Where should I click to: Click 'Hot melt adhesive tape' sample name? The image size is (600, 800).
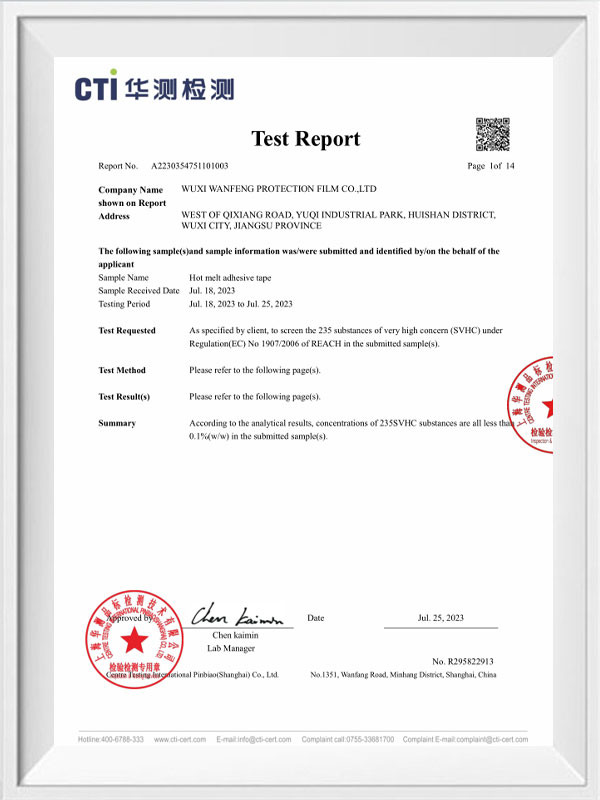pos(230,278)
